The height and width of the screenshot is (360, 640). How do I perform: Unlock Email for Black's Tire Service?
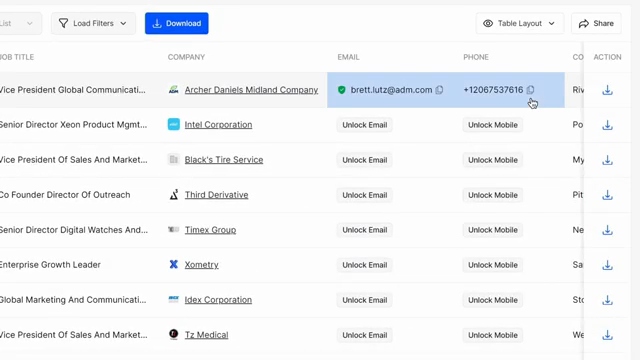(x=364, y=160)
